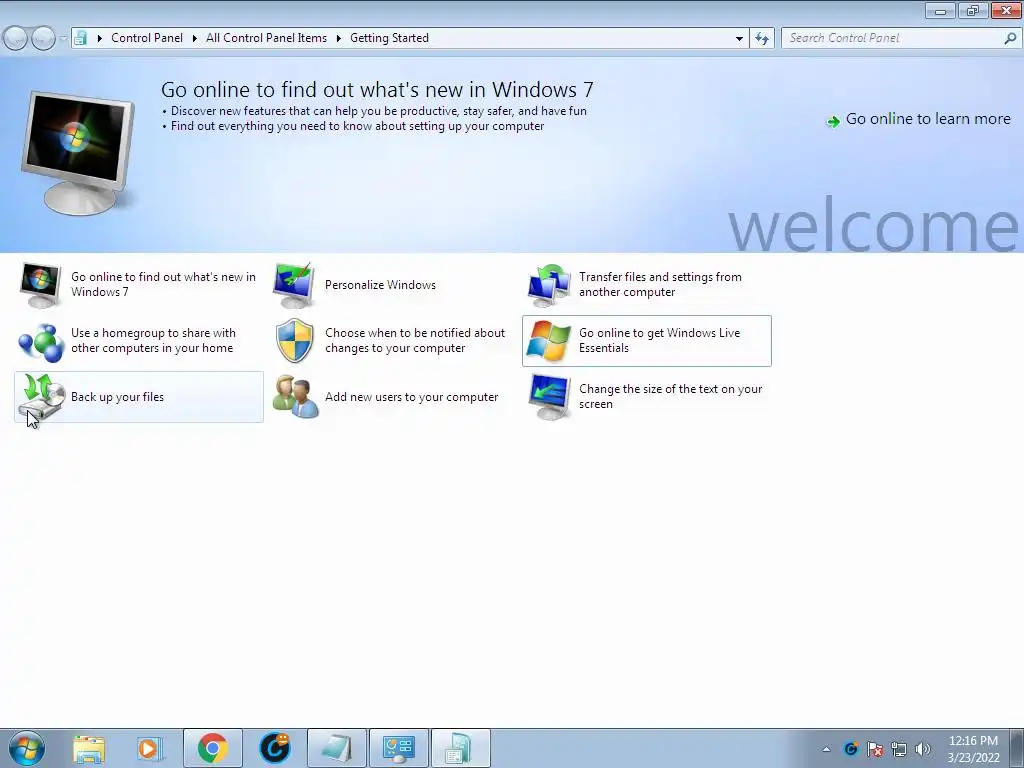Expand the arrow after All Control Panel Items

click(x=338, y=38)
